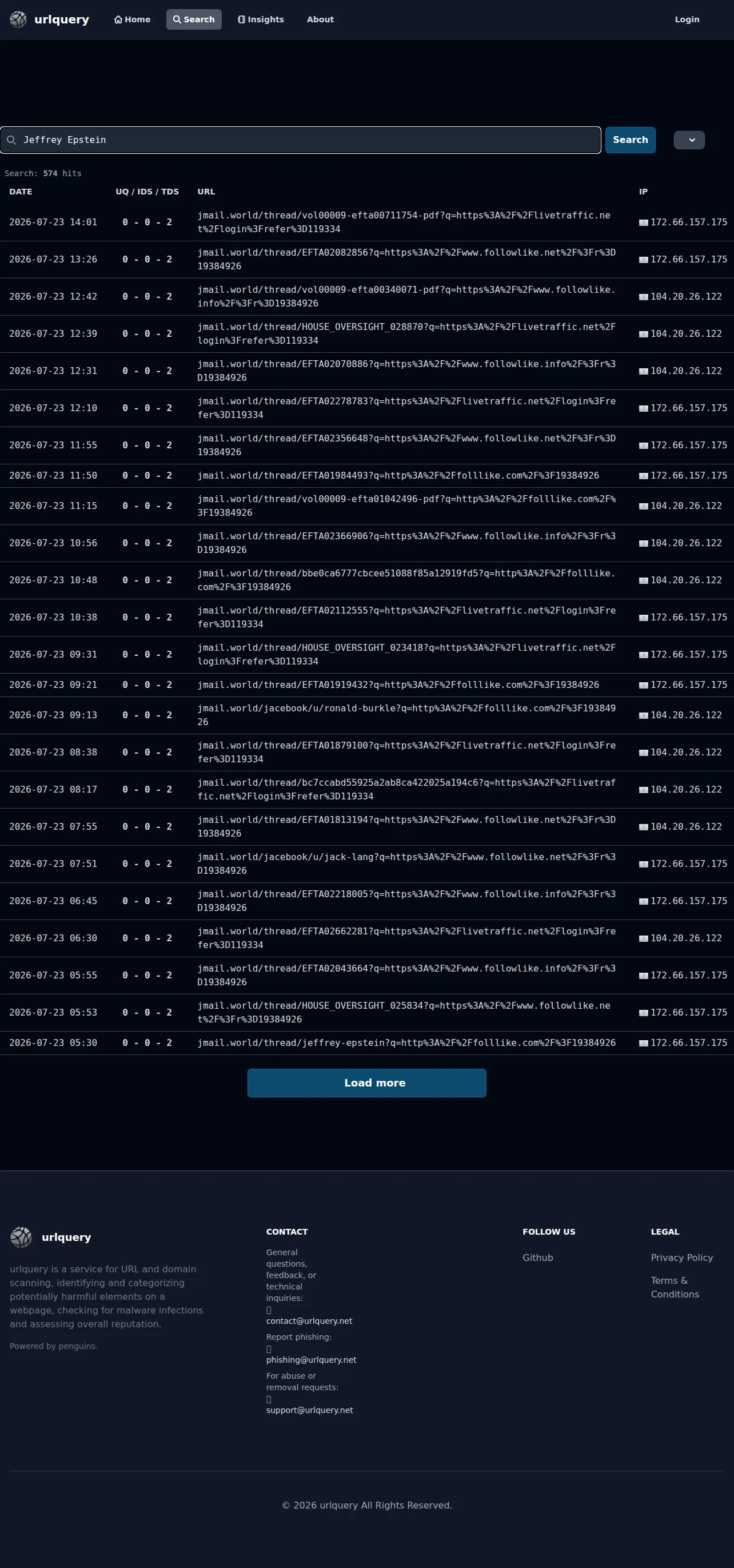Open the Github link in the footer
734x1568 pixels.
click(537, 1257)
